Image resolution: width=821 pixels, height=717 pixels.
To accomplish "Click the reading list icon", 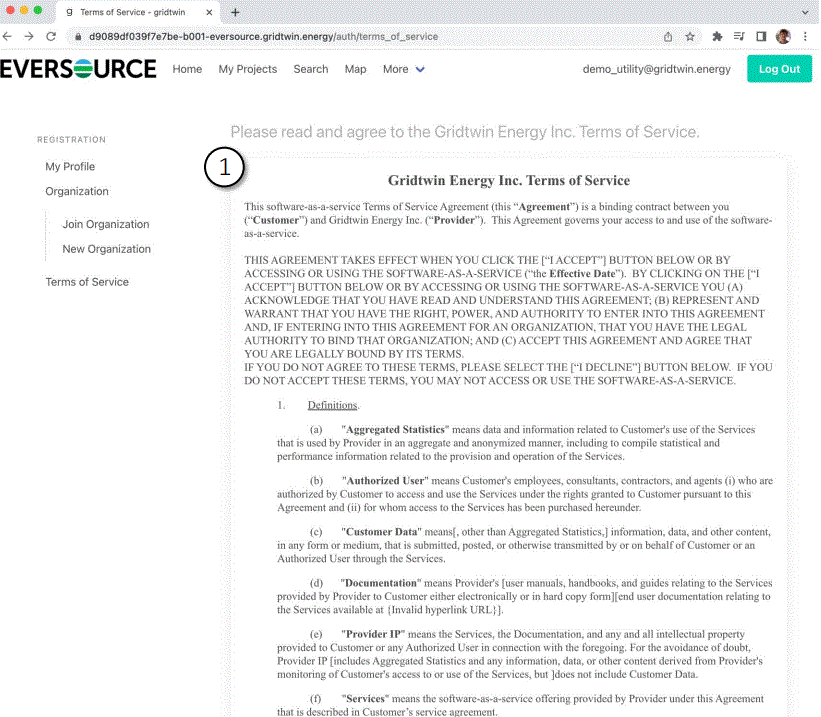I will (x=741, y=36).
